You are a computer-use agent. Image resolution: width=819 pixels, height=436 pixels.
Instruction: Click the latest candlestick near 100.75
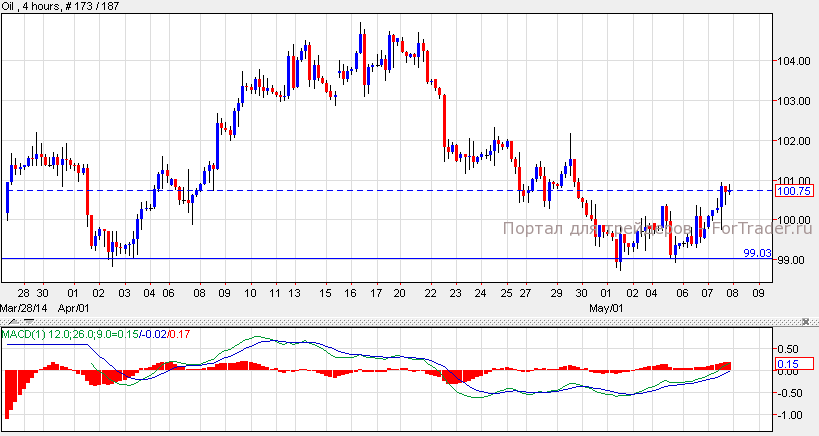pyautogui.click(x=729, y=189)
